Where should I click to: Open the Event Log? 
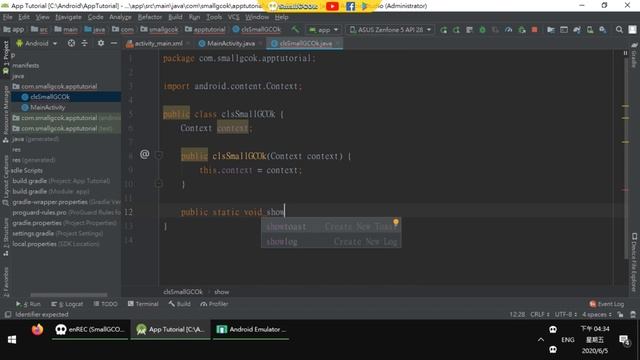coord(607,304)
